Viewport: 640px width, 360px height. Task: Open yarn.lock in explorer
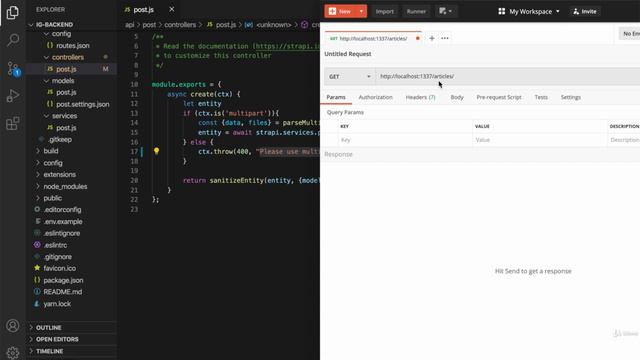coord(57,304)
